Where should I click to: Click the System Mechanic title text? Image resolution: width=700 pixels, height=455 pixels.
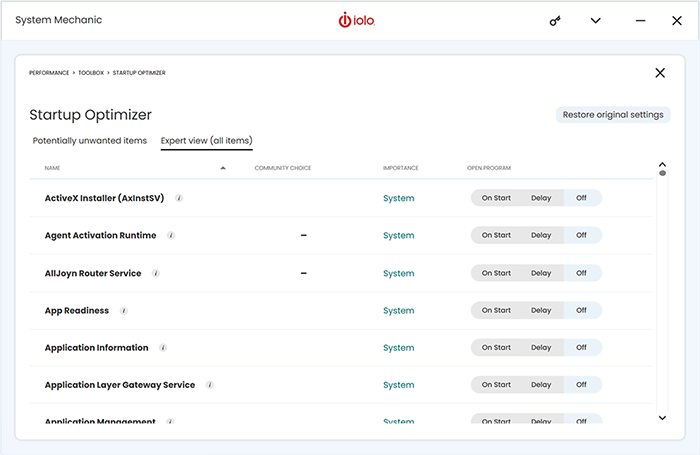coord(58,20)
